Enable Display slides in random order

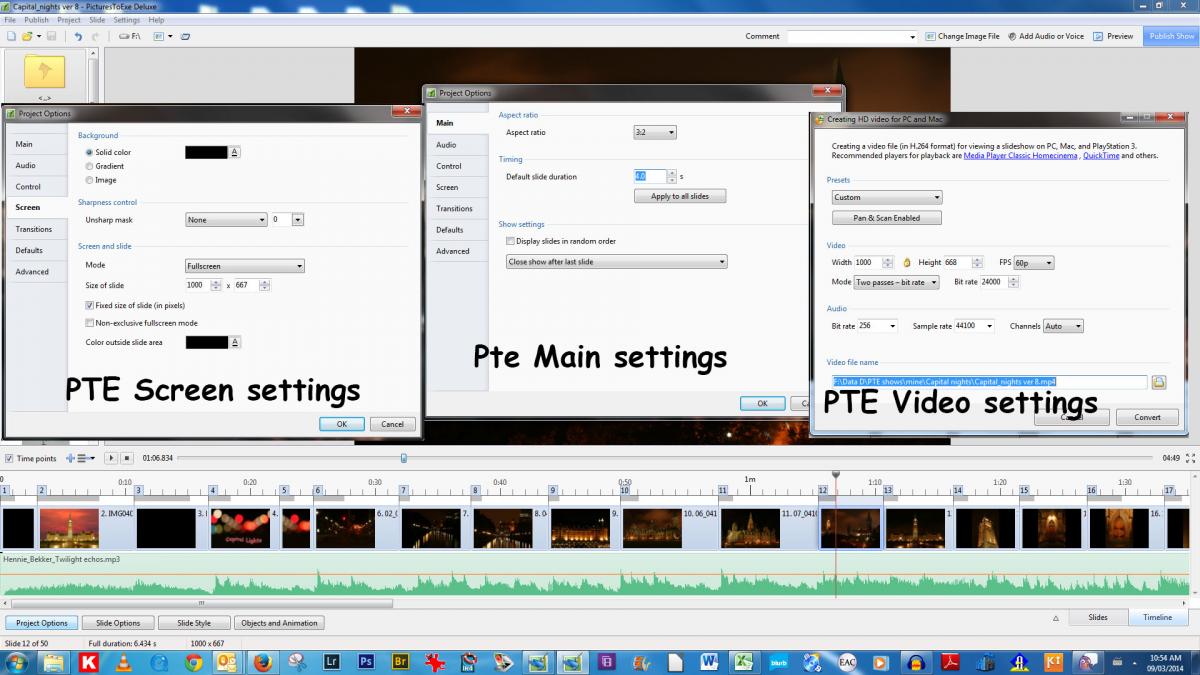pos(510,241)
